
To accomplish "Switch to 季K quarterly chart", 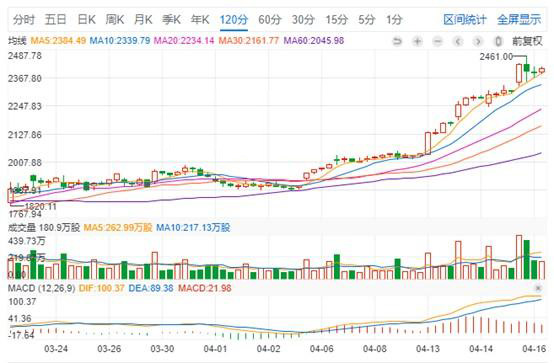I will (171, 19).
